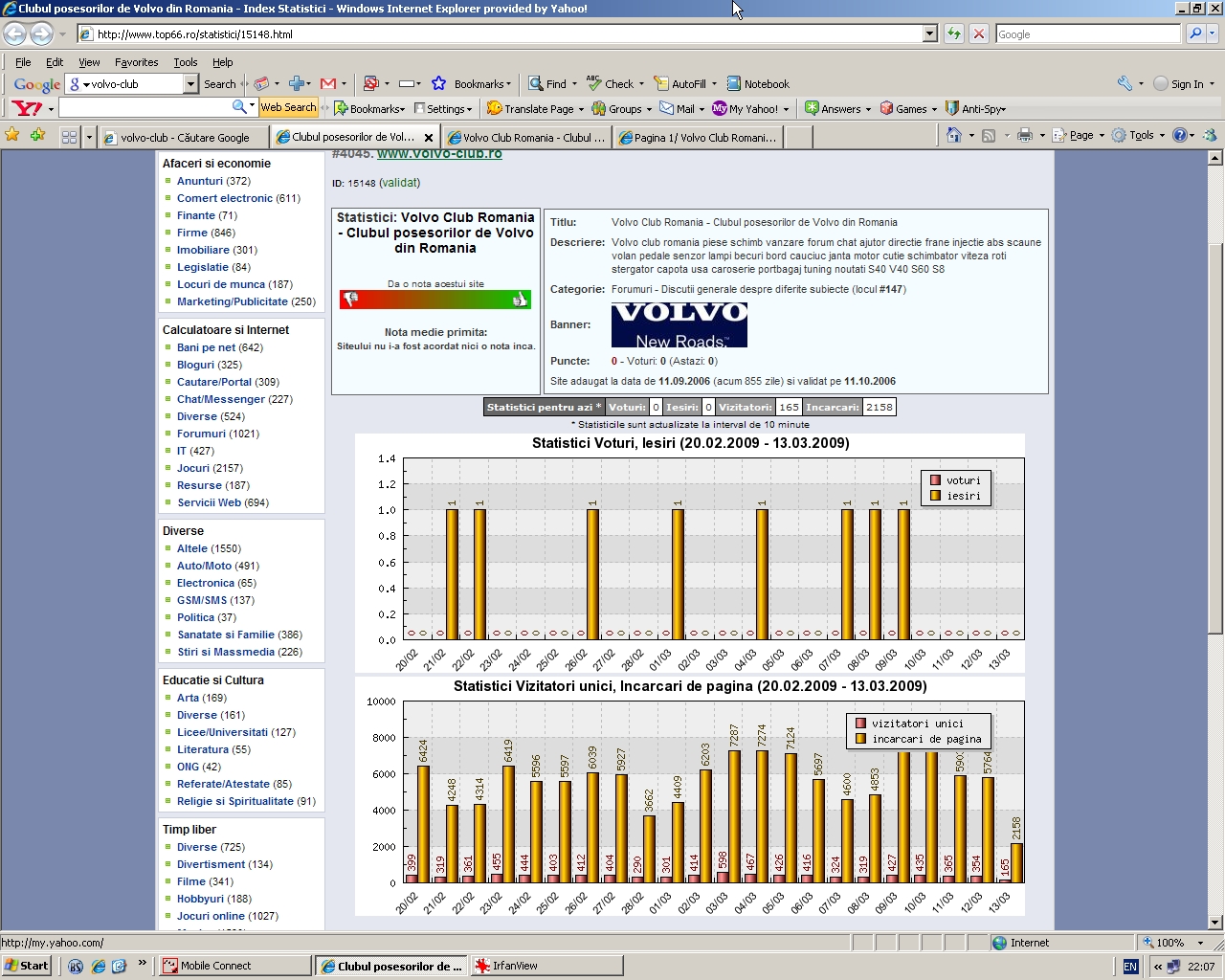Switch to Pagina 1/ Volvo Club Romania tab
This screenshot has height=980, width=1225.
tap(699, 138)
